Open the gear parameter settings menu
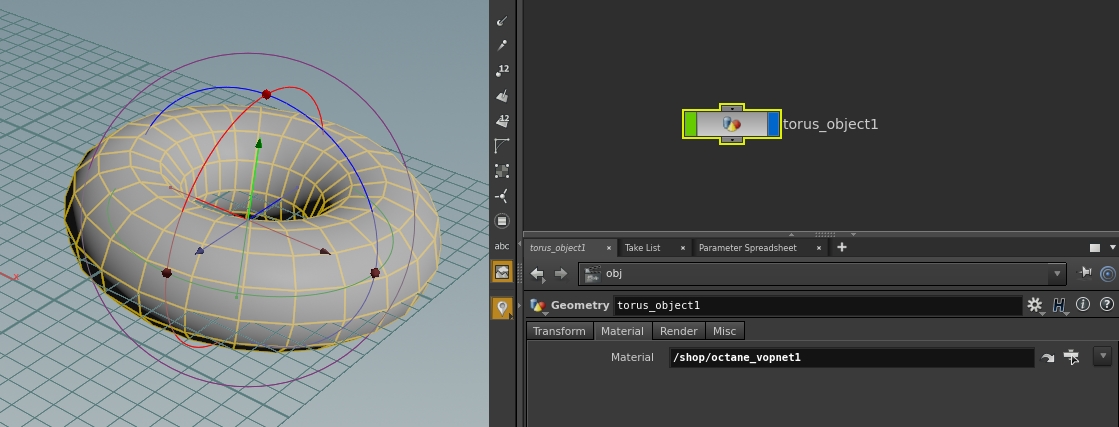This screenshot has width=1119, height=427. [x=1034, y=305]
